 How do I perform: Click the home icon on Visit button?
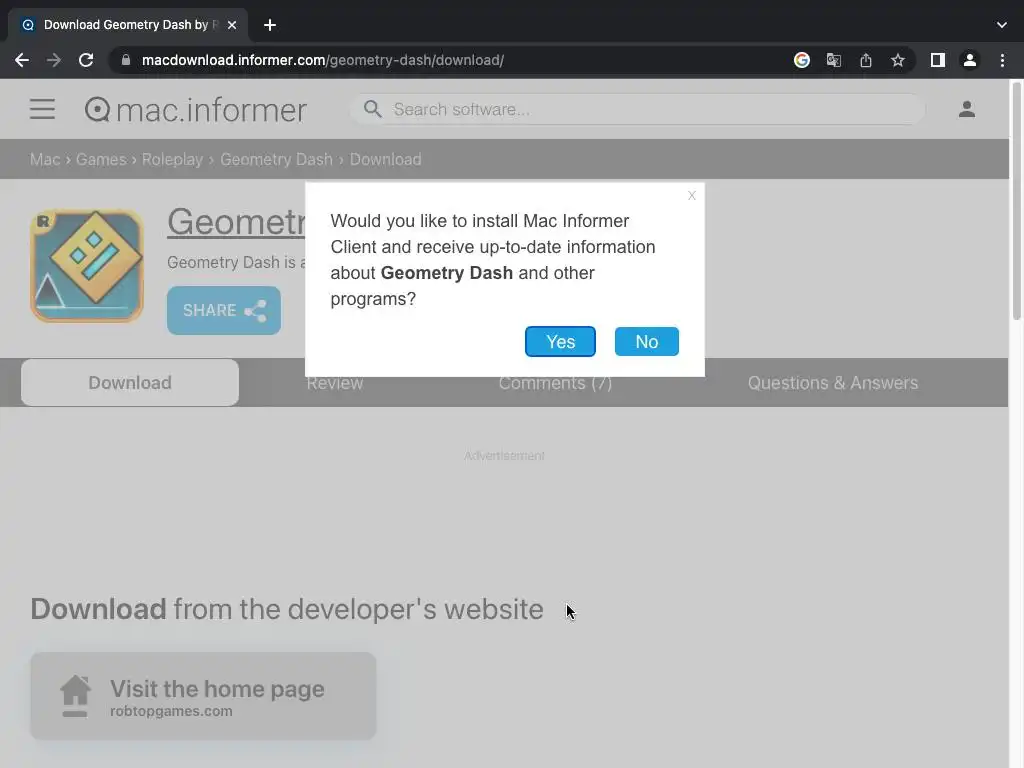(x=75, y=696)
